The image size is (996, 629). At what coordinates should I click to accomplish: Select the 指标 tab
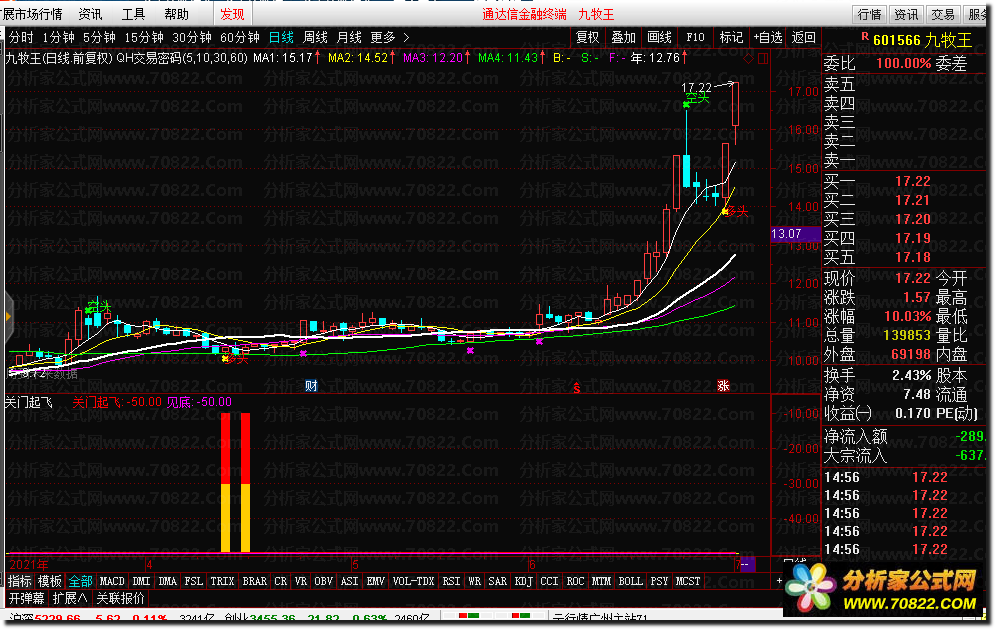pos(20,581)
